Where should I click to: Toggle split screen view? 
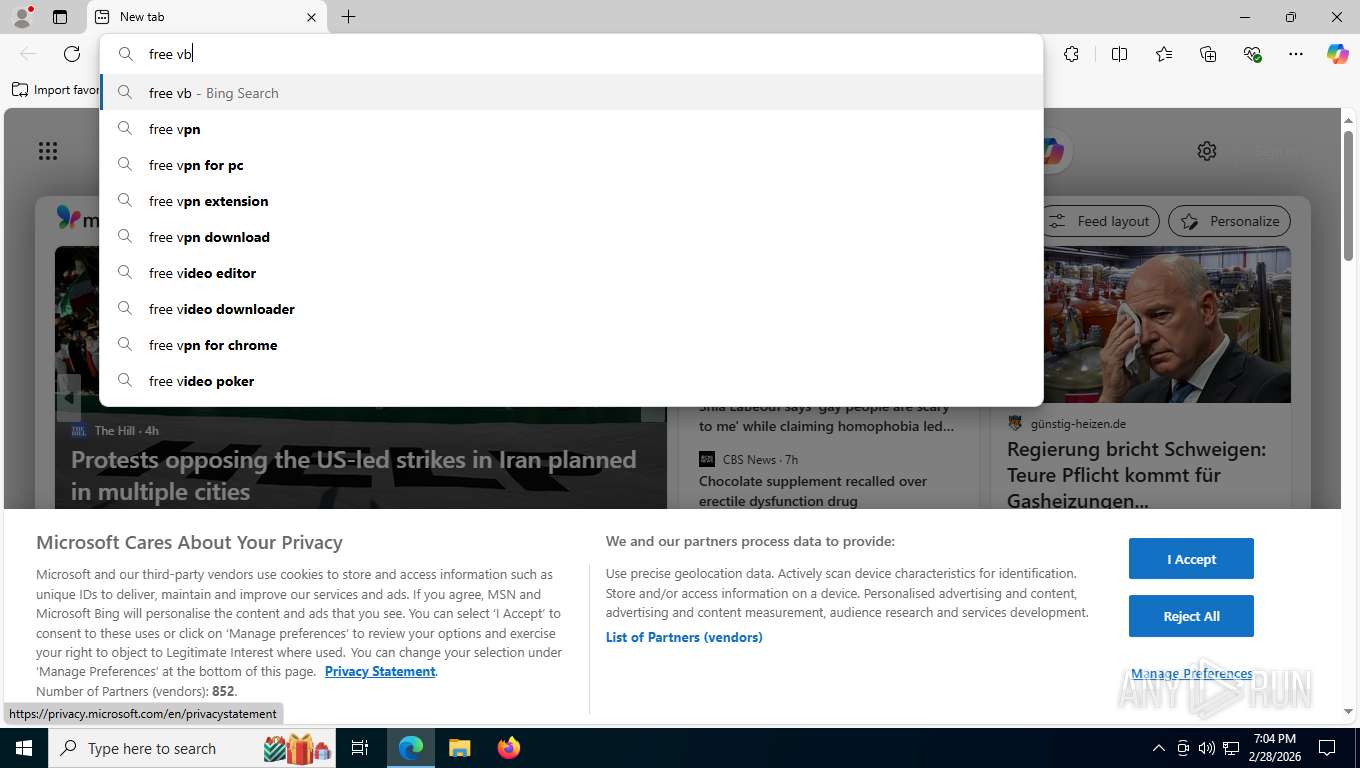point(1119,54)
